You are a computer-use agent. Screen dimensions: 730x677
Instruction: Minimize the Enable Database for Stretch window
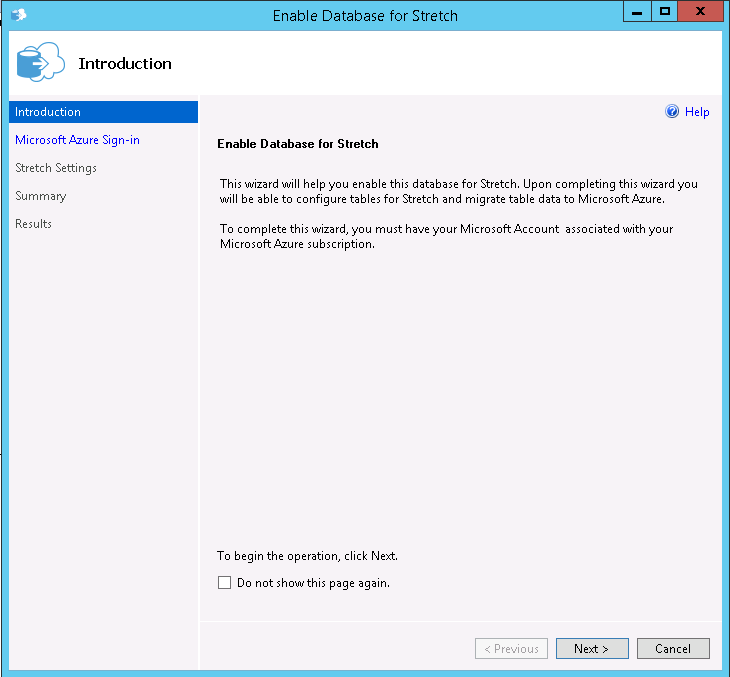point(637,12)
